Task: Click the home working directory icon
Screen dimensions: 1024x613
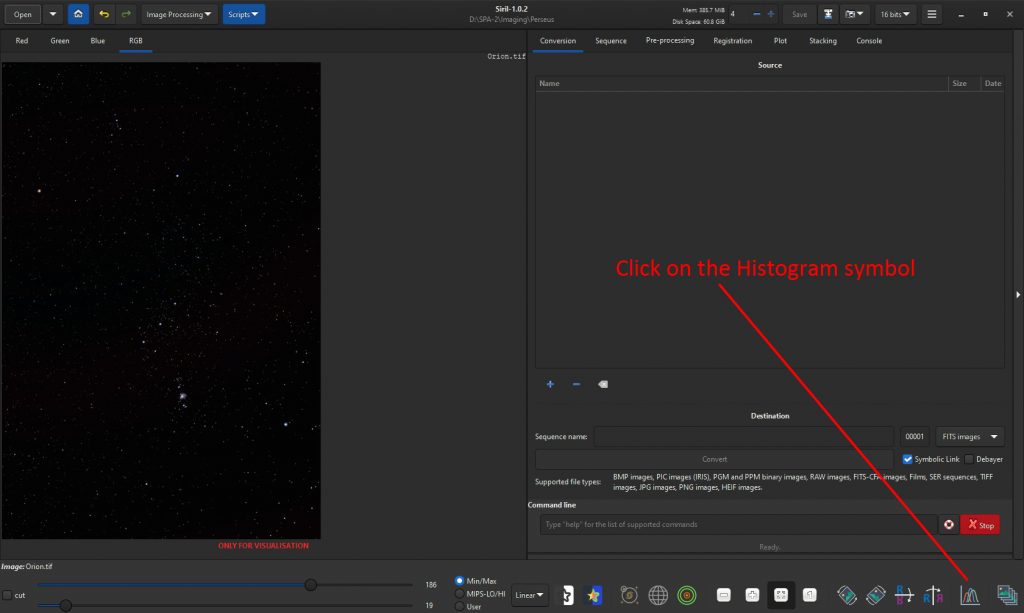Action: tap(78, 14)
